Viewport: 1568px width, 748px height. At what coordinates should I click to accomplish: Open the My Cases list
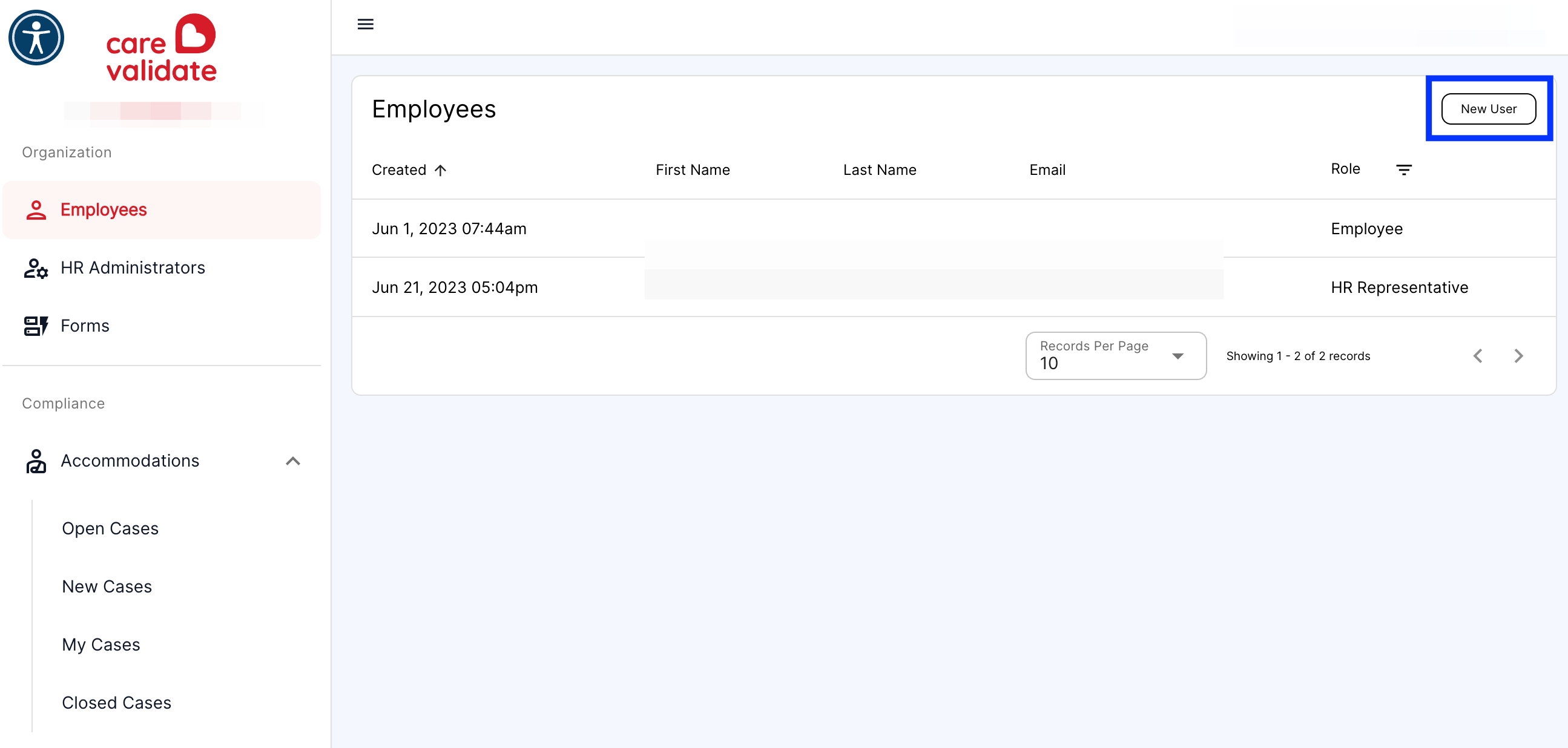pos(101,645)
